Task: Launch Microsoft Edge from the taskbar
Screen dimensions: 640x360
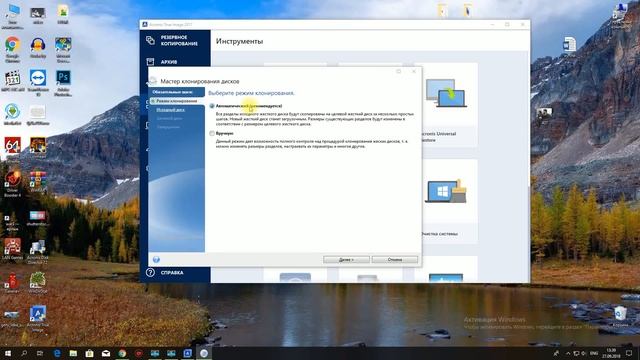Action: click(x=57, y=353)
